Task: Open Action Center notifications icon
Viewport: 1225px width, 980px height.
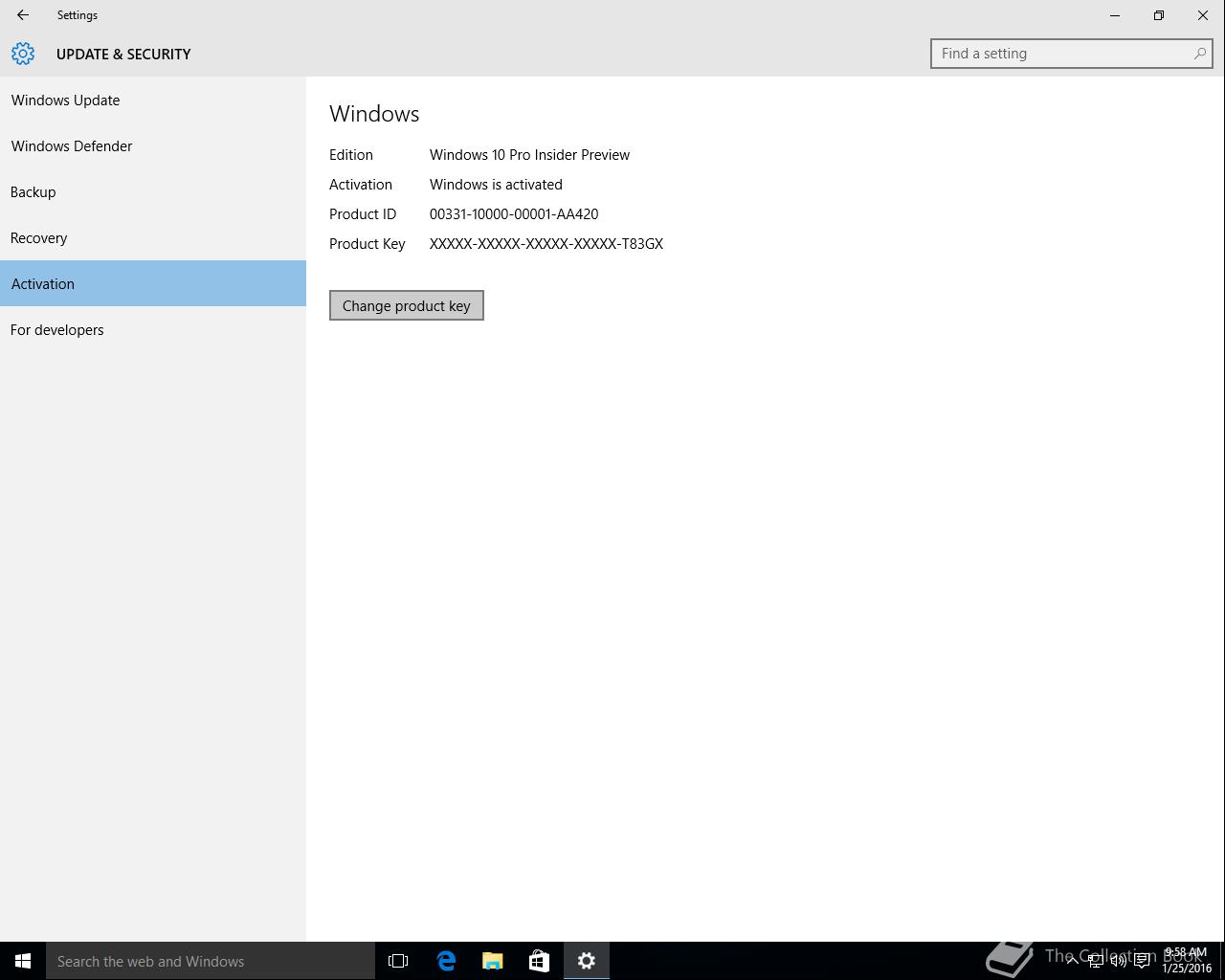Action: coord(1142,961)
